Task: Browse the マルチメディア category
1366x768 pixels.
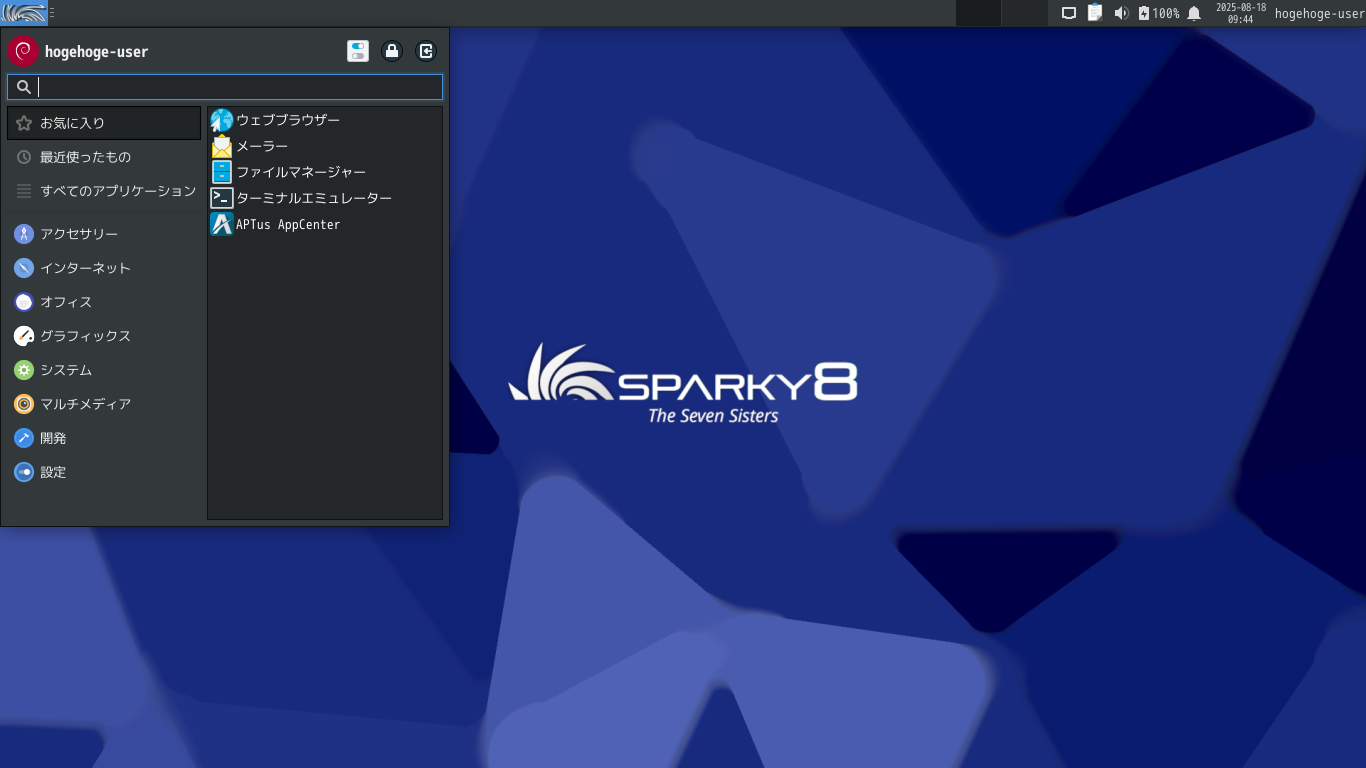Action: point(84,404)
